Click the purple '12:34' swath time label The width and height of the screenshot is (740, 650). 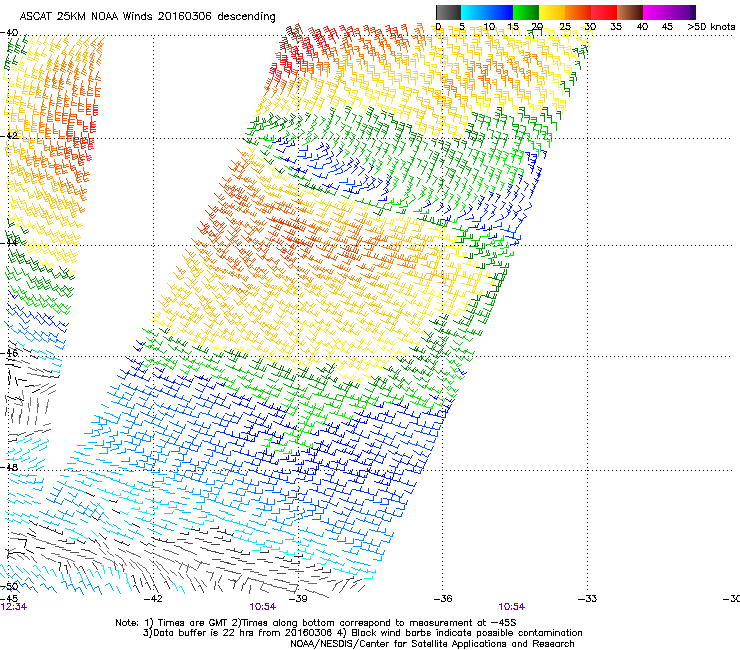pyautogui.click(x=14, y=607)
